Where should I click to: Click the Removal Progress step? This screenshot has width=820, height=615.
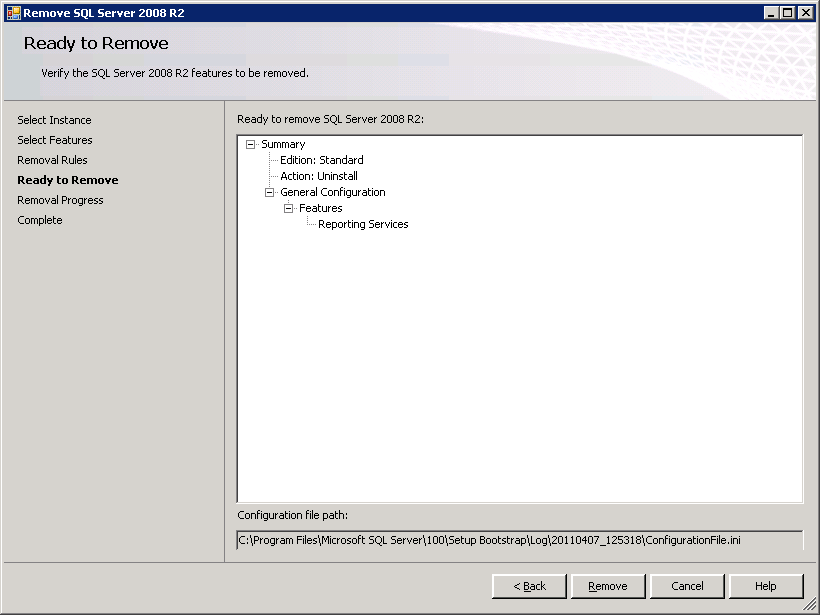60,200
